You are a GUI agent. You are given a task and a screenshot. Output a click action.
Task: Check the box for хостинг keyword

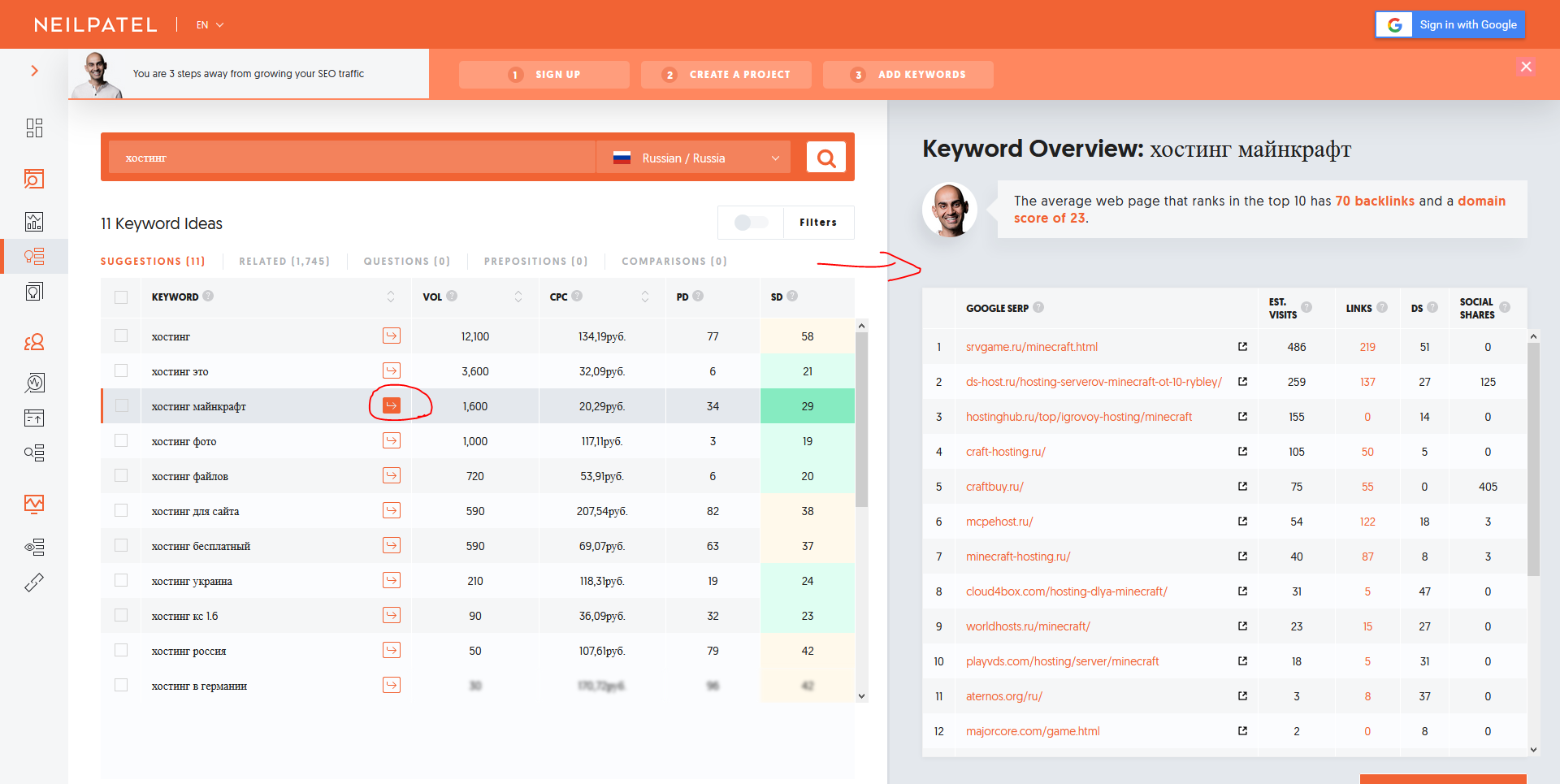pos(121,336)
